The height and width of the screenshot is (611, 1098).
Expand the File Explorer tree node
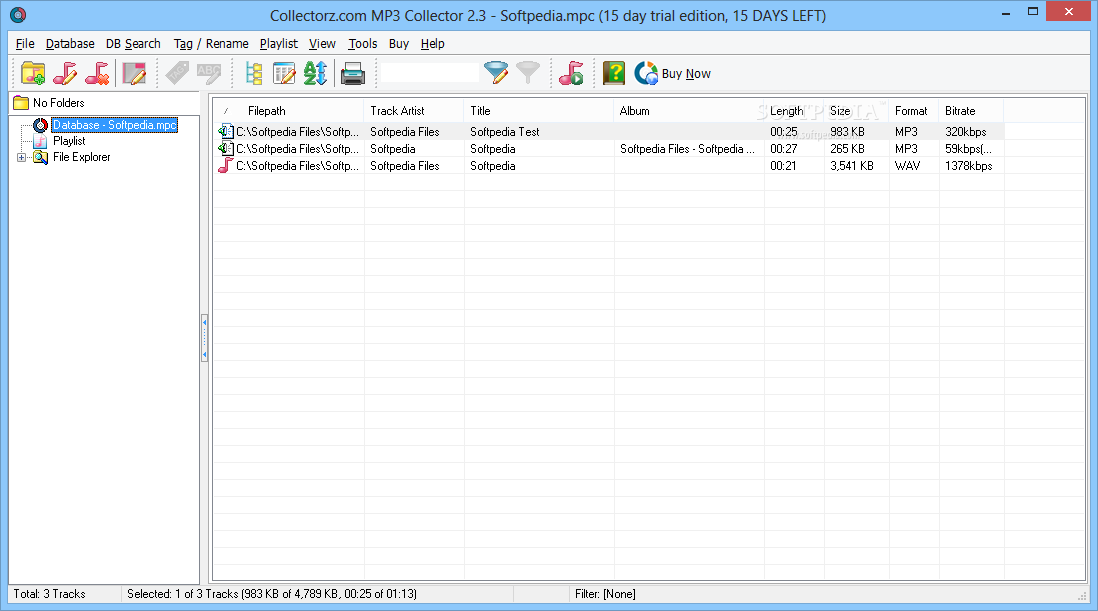[21, 157]
